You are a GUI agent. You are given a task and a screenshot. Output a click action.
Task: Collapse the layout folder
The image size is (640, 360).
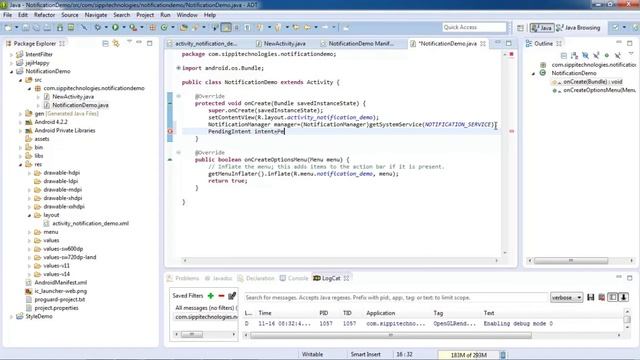point(29,215)
